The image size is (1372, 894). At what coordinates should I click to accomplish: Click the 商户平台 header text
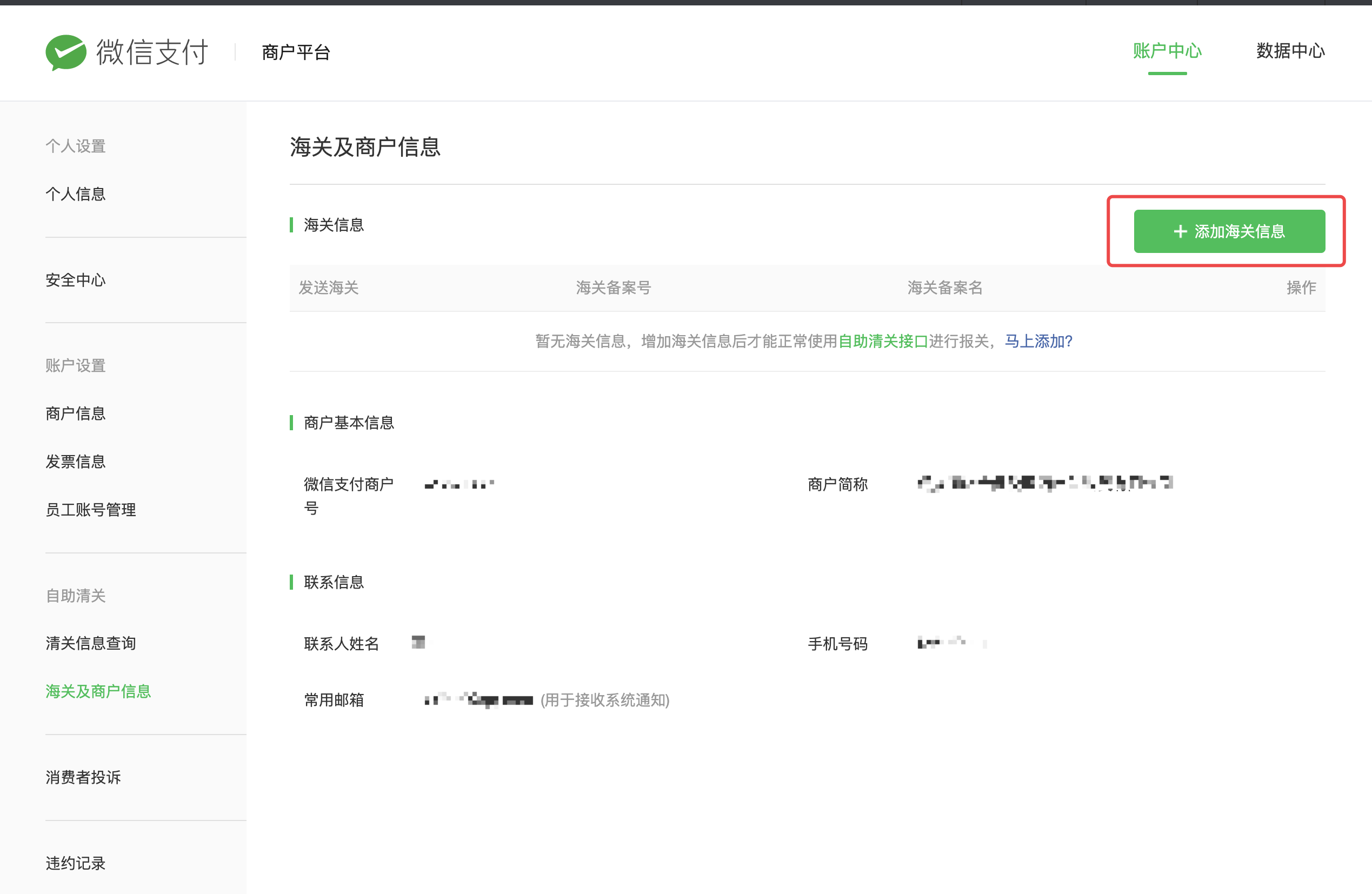(x=296, y=52)
